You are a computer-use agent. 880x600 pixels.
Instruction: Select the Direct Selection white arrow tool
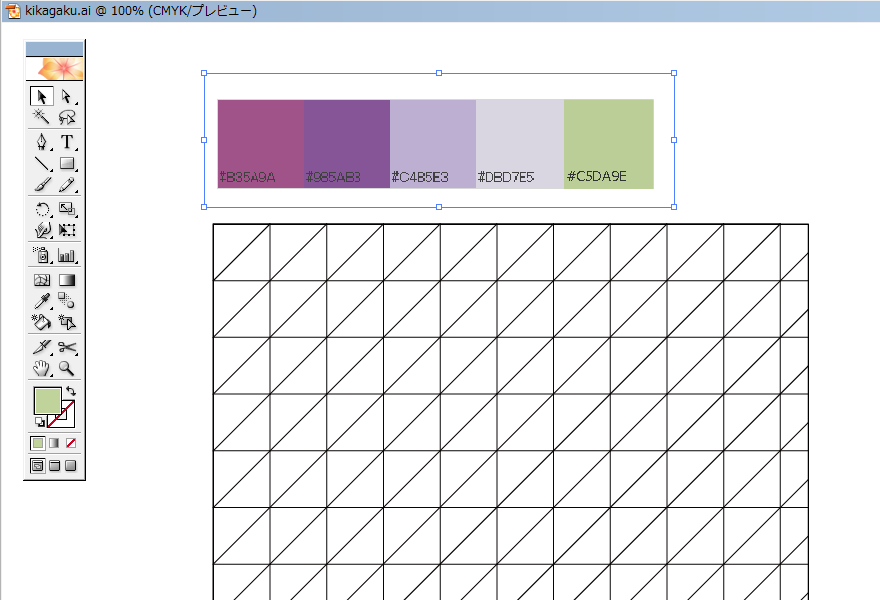click(x=67, y=97)
